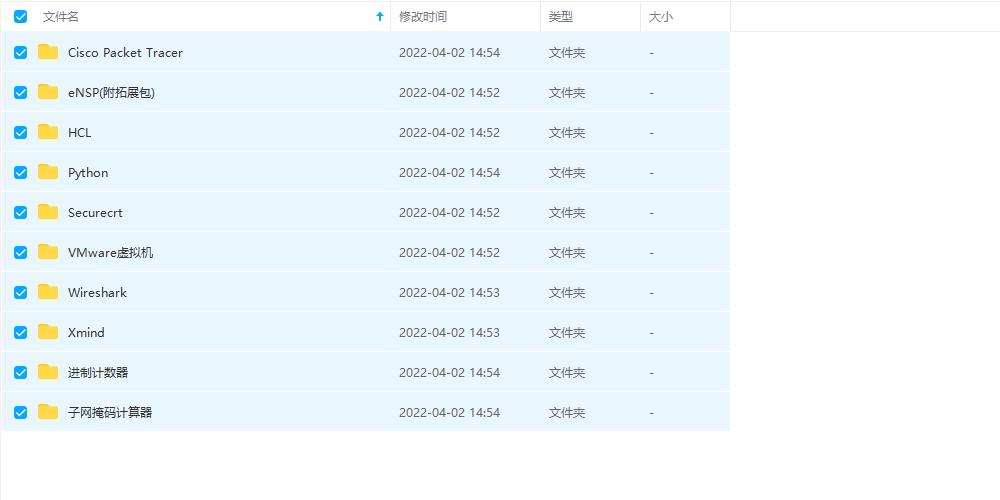The width and height of the screenshot is (1000, 500).
Task: Click the modified time of HCL
Action: 450,133
